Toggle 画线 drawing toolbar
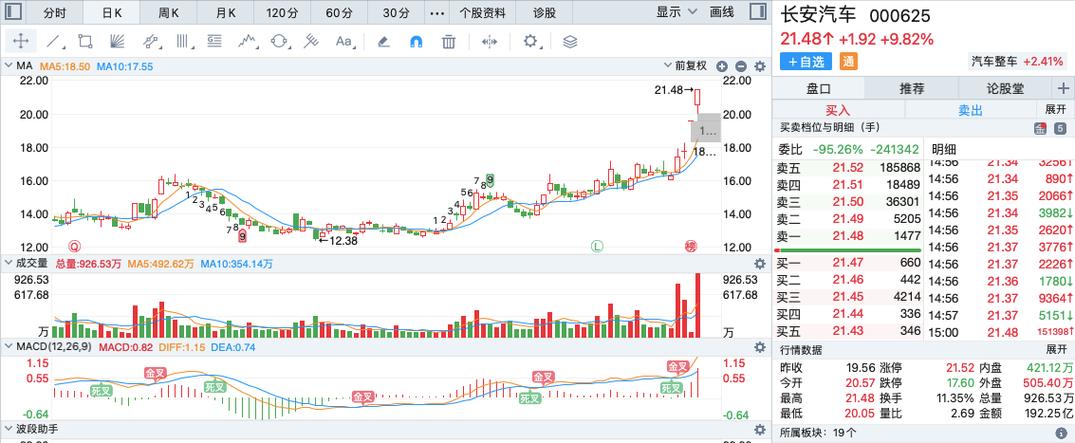 tap(722, 12)
